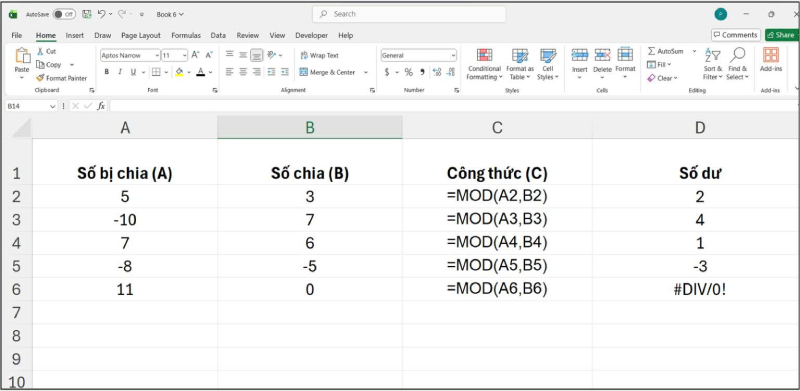The width and height of the screenshot is (800, 391).
Task: Click Merge & Center button
Action: 327,72
